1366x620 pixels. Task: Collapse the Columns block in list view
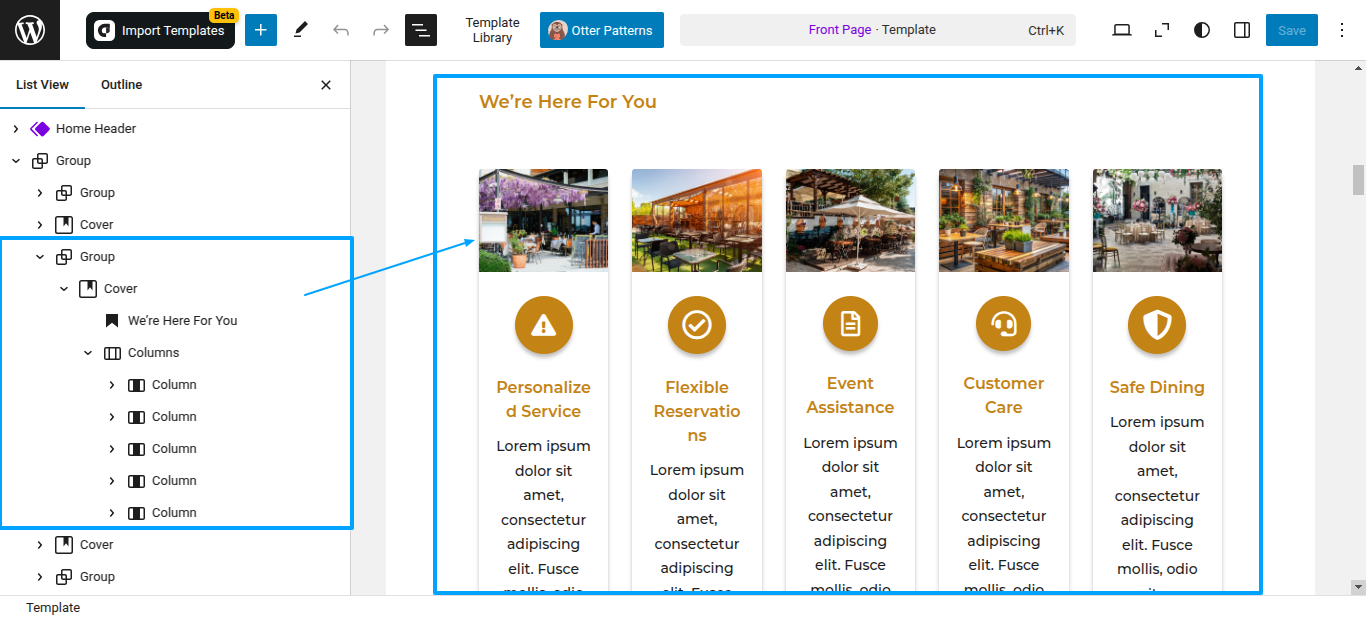click(x=88, y=353)
